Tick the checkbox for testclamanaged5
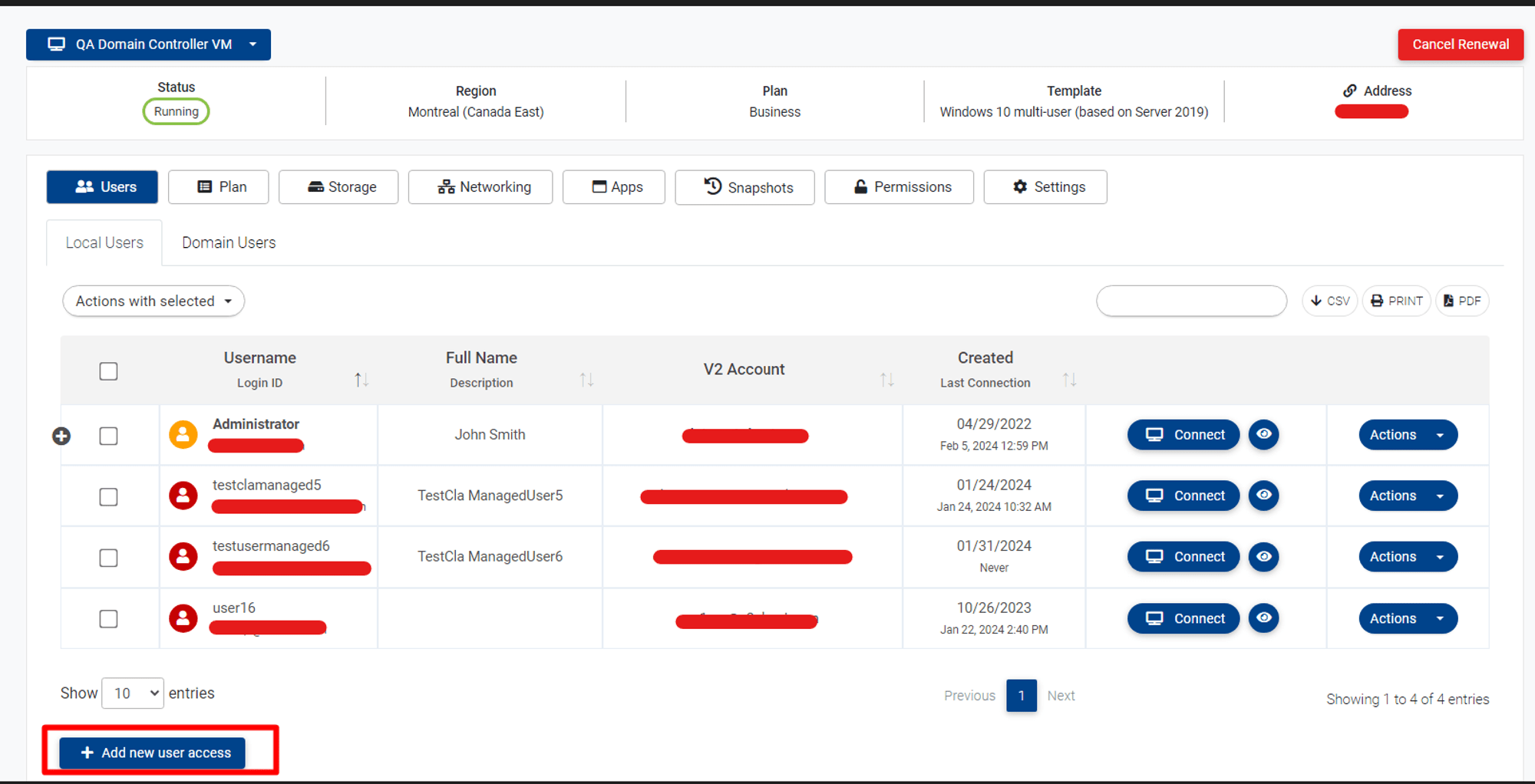This screenshot has width=1535, height=784. (108, 496)
